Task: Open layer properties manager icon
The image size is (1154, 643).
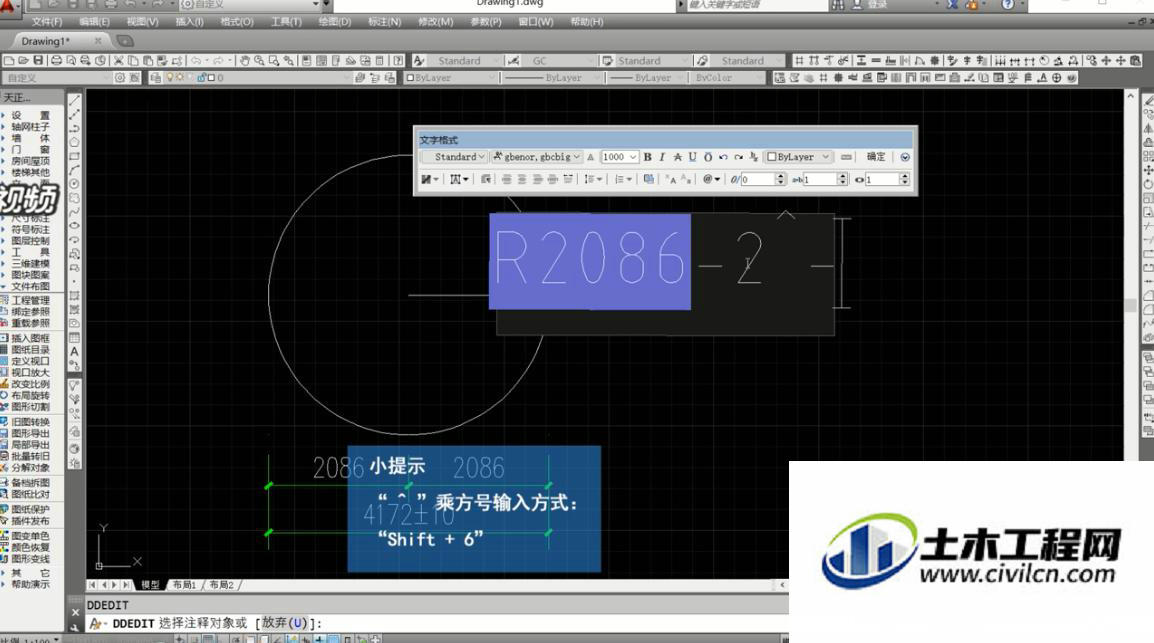Action: 155,77
